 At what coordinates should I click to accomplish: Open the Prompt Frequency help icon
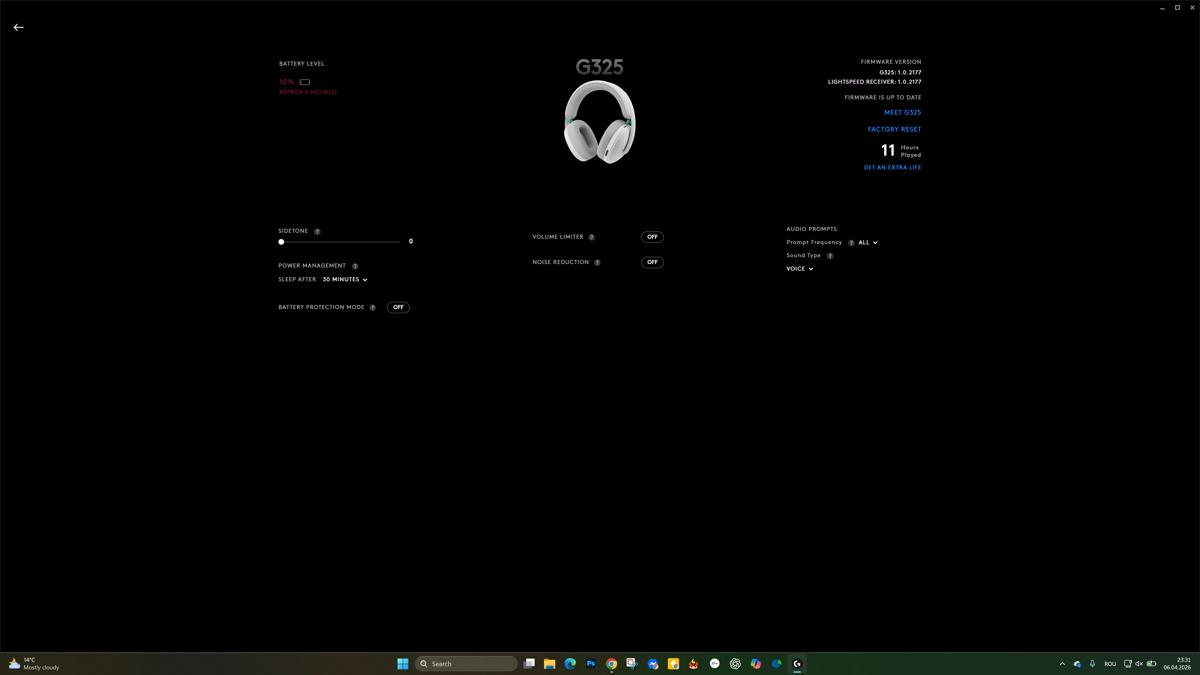pos(851,243)
